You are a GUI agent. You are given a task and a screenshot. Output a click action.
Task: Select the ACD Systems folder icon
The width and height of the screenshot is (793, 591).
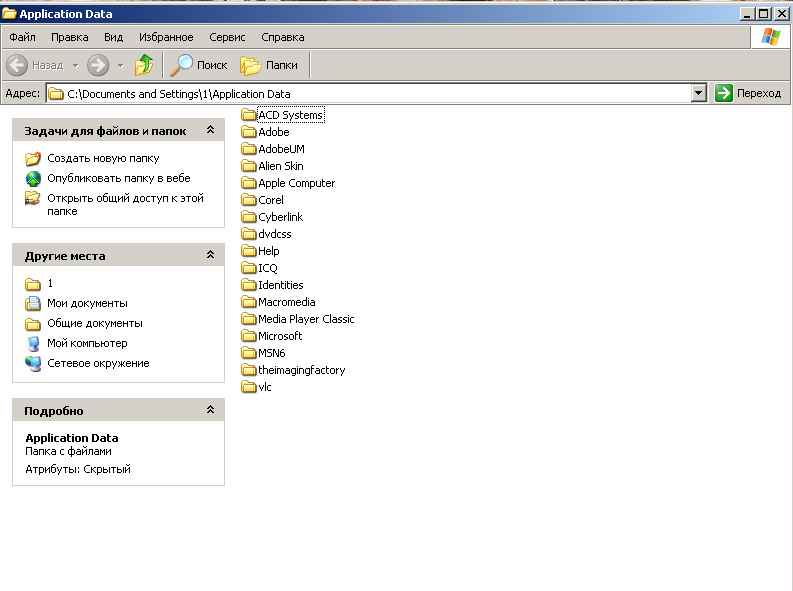click(x=248, y=115)
